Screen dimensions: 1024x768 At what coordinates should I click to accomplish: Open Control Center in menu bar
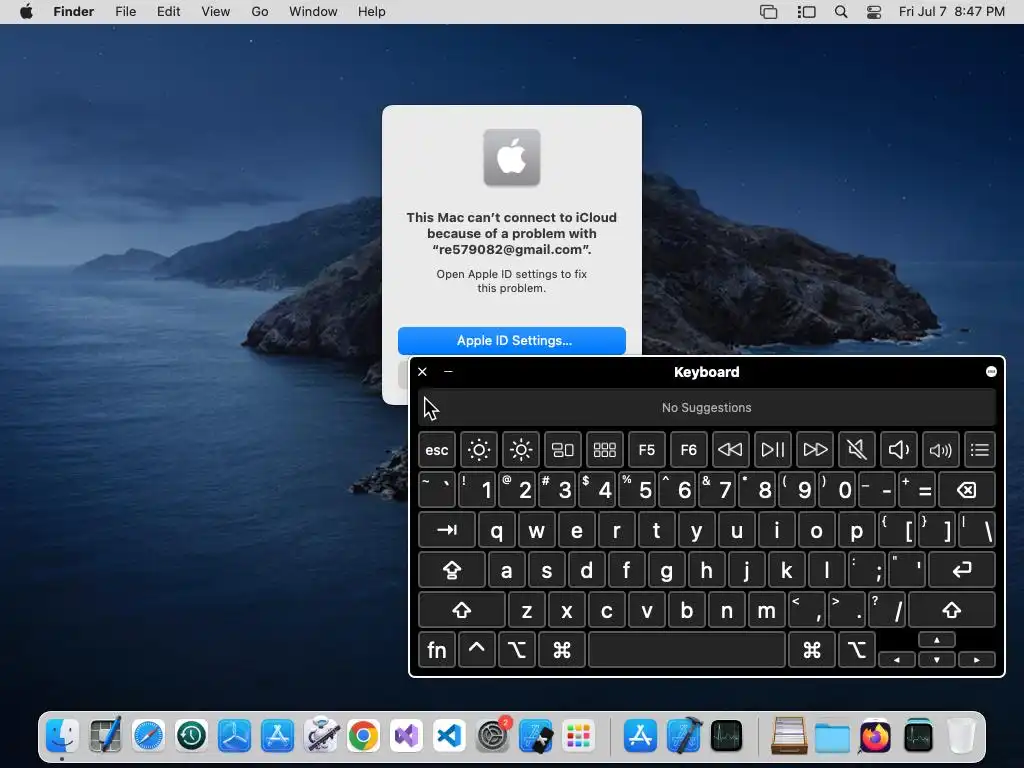click(874, 12)
